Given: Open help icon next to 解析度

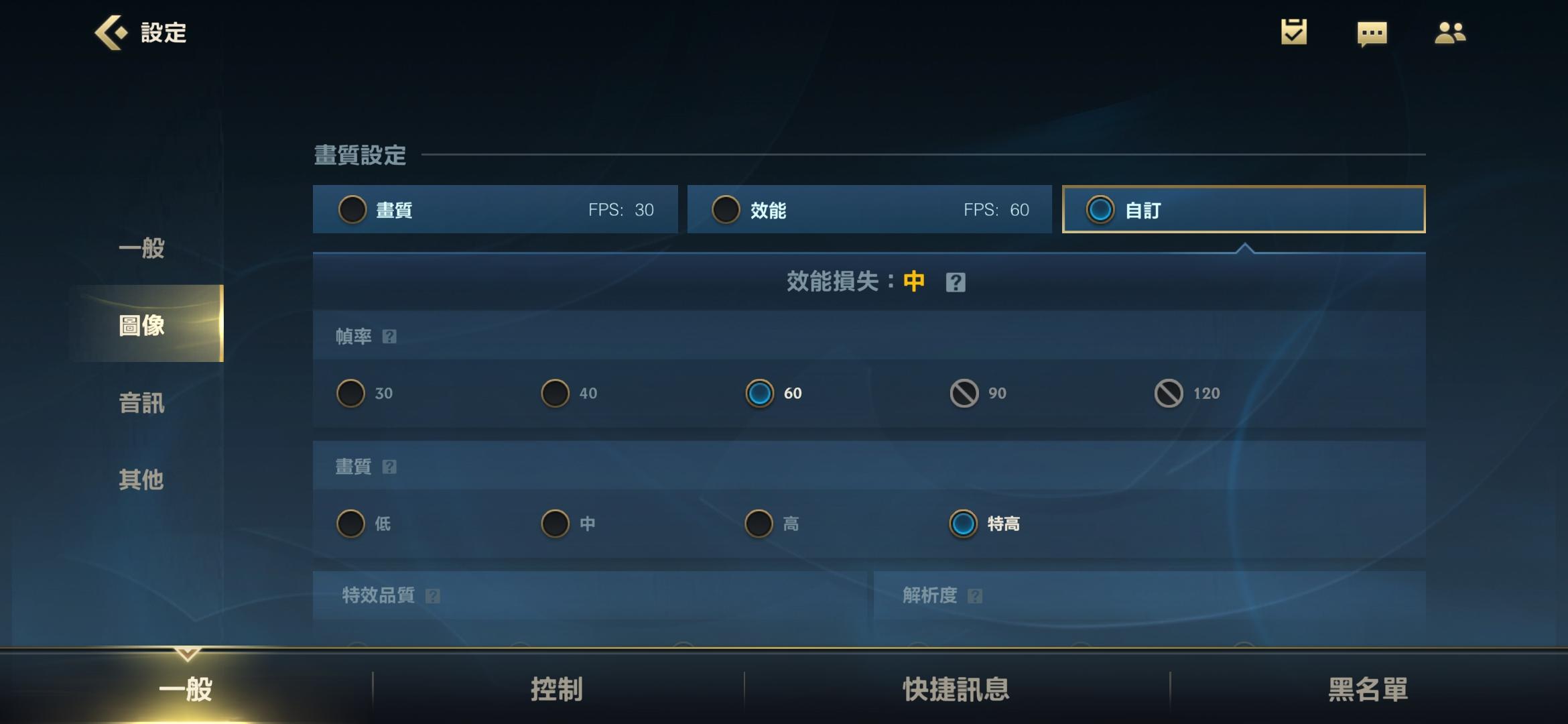Looking at the screenshot, I should (x=975, y=595).
